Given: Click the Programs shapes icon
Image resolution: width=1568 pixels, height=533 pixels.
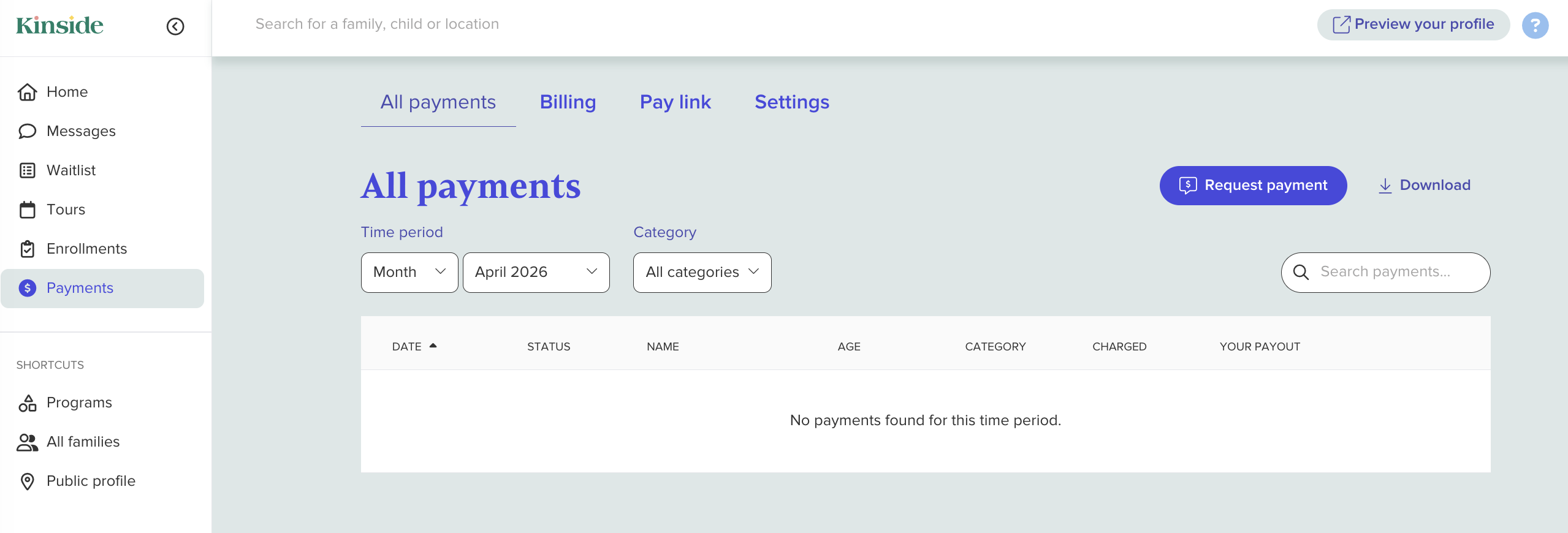Looking at the screenshot, I should [27, 403].
